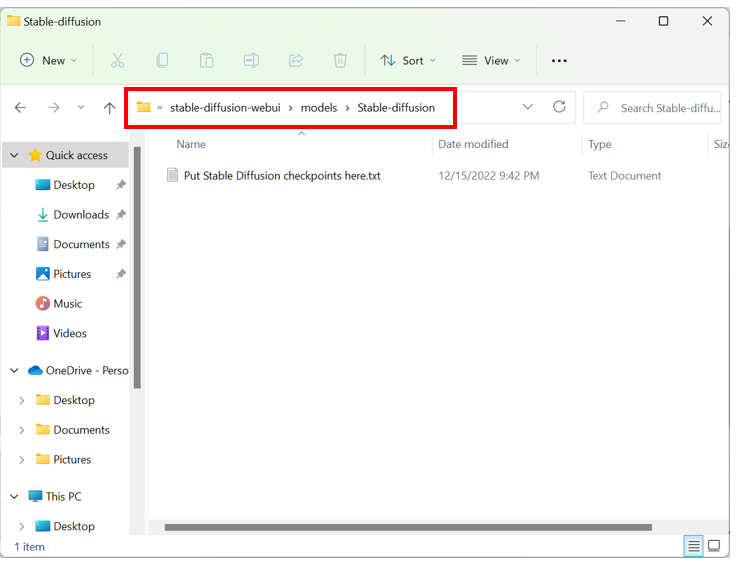Collapse the This PC section
The height and width of the screenshot is (566, 739).
point(14,496)
